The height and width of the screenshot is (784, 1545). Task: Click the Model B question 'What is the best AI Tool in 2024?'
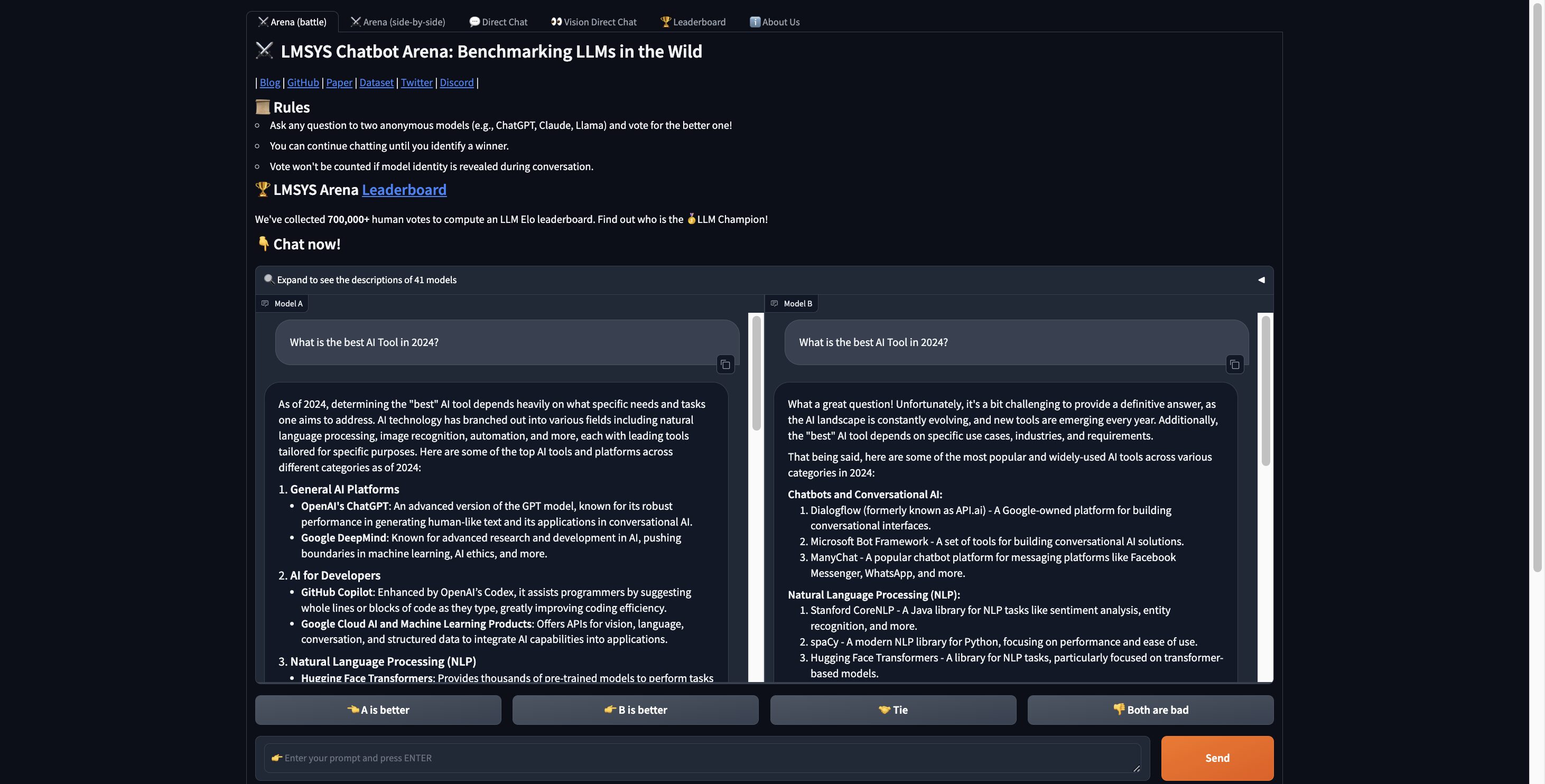(873, 342)
